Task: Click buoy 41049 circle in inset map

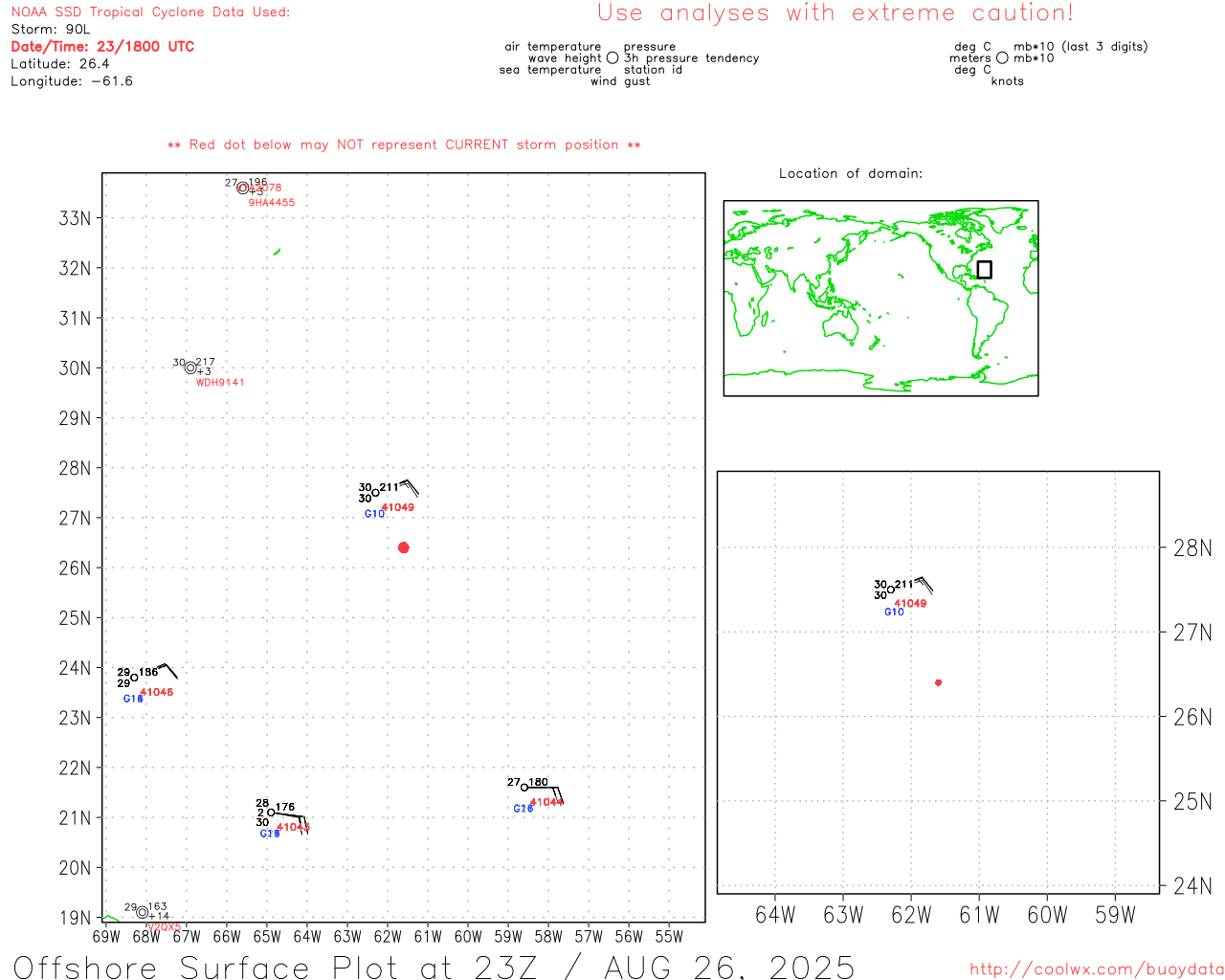Action: click(x=890, y=590)
